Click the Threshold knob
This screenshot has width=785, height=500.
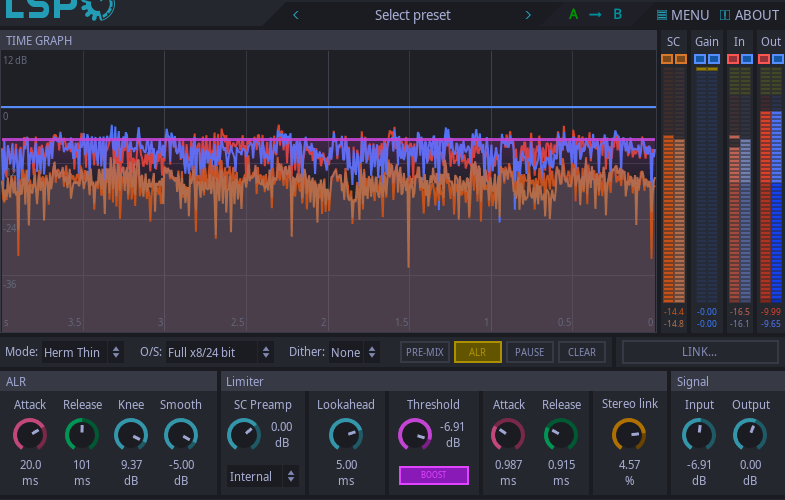415,434
